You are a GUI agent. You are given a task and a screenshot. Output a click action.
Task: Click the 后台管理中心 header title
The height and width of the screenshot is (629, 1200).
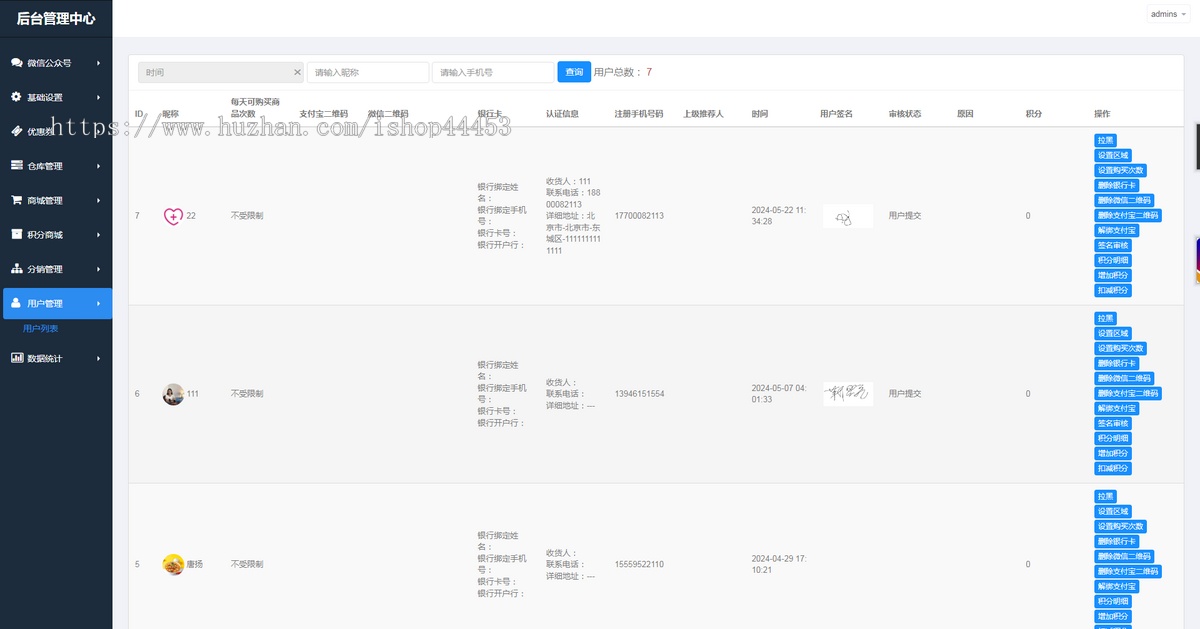(x=56, y=18)
